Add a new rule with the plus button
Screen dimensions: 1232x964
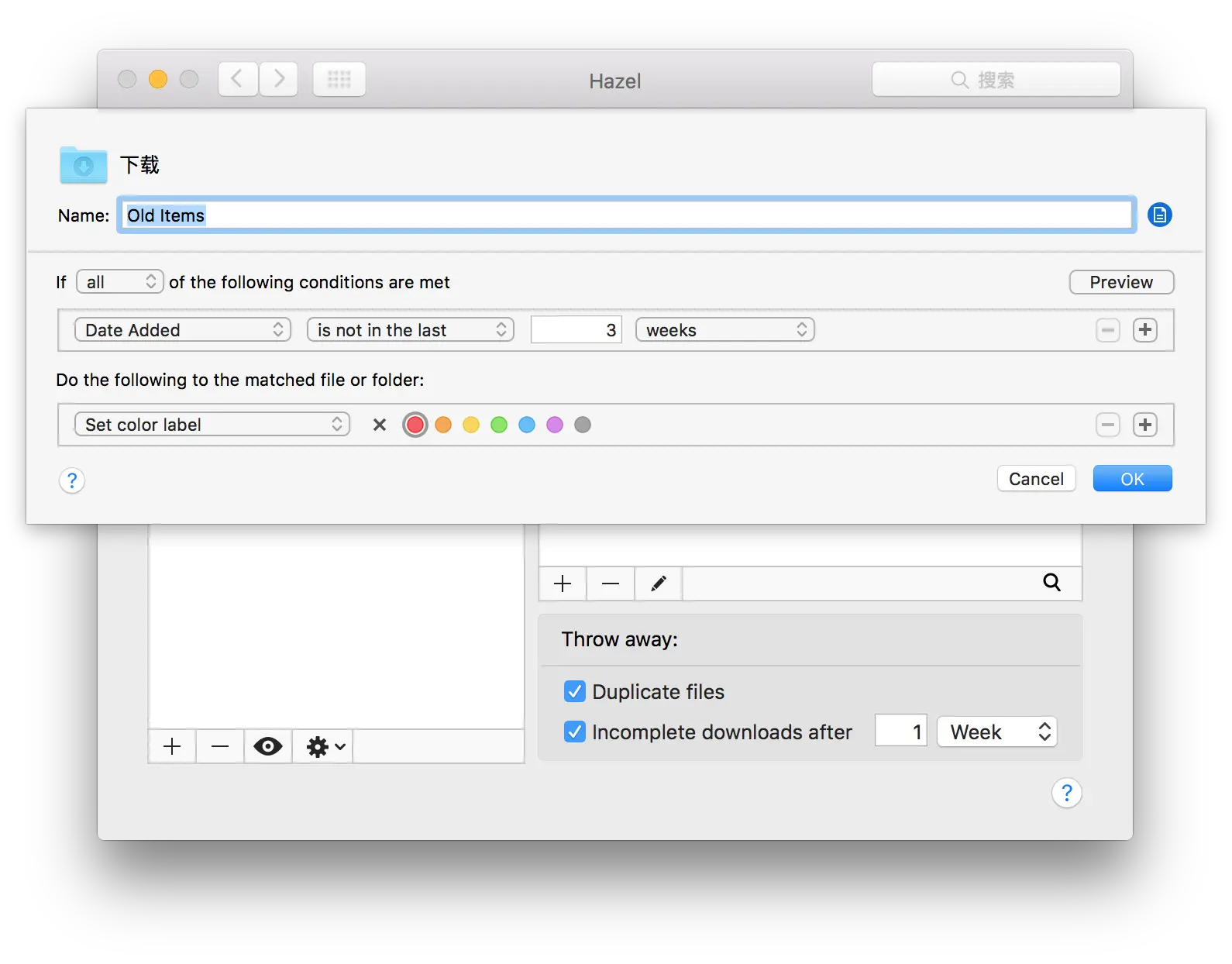coord(563,584)
